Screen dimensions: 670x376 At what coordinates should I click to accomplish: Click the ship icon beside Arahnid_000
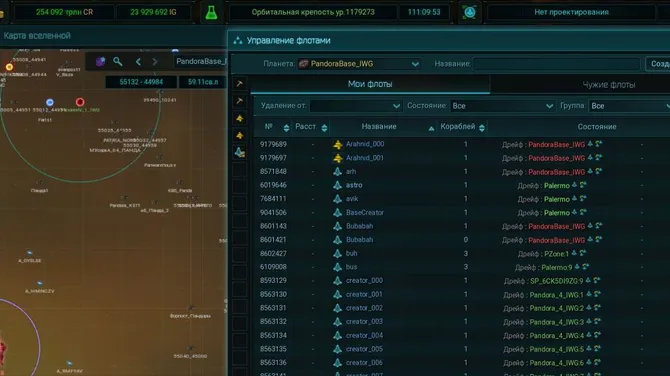pyautogui.click(x=338, y=144)
